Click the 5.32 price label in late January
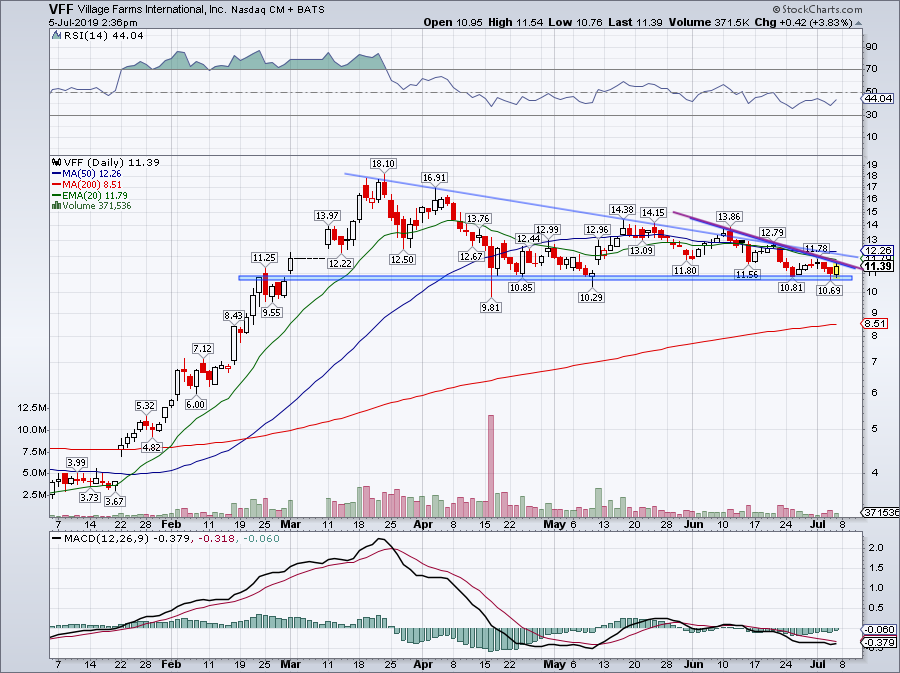This screenshot has width=900, height=673. pyautogui.click(x=146, y=406)
